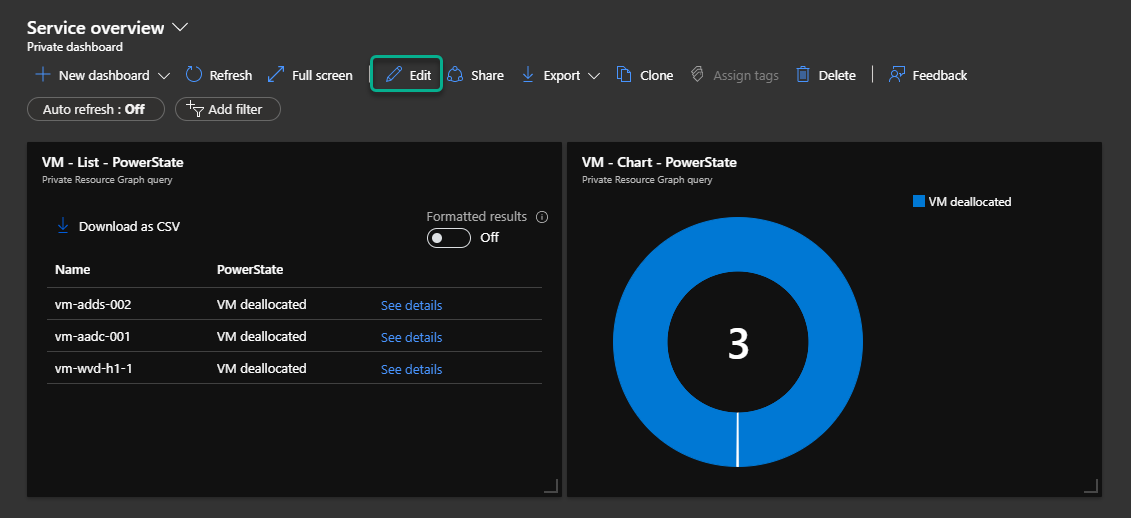This screenshot has height=518, width=1131.
Task: Click the Download as CSV link
Action: [x=129, y=227]
